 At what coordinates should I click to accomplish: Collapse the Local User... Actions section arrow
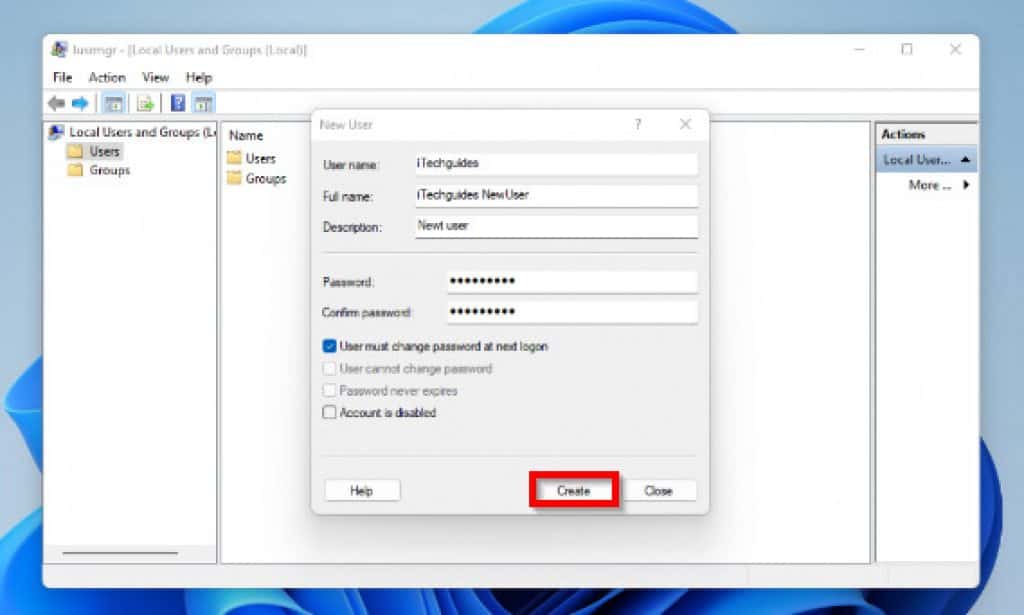tap(965, 160)
